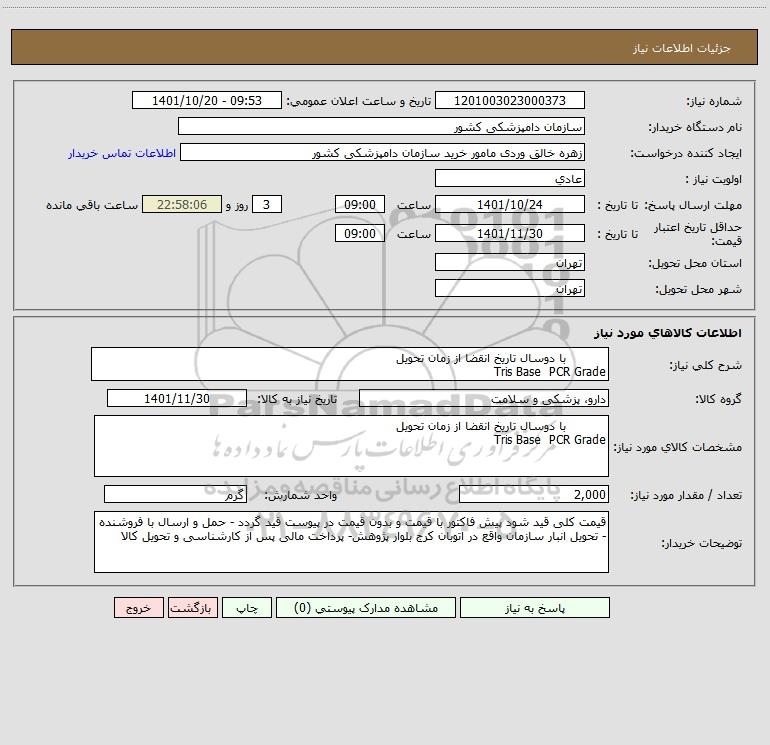This screenshot has width=770, height=745.
Task: Click the price validity time field in the حداقل تاریخ اعتبار row
Action: click(359, 233)
